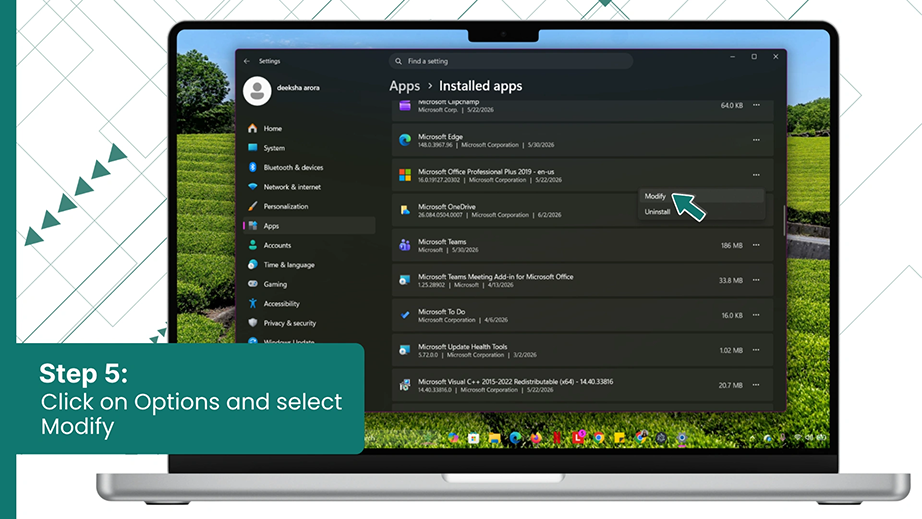Screen dimensions: 922x519
Task: Click the Microsoft Office colorful logo icon
Action: point(405,175)
